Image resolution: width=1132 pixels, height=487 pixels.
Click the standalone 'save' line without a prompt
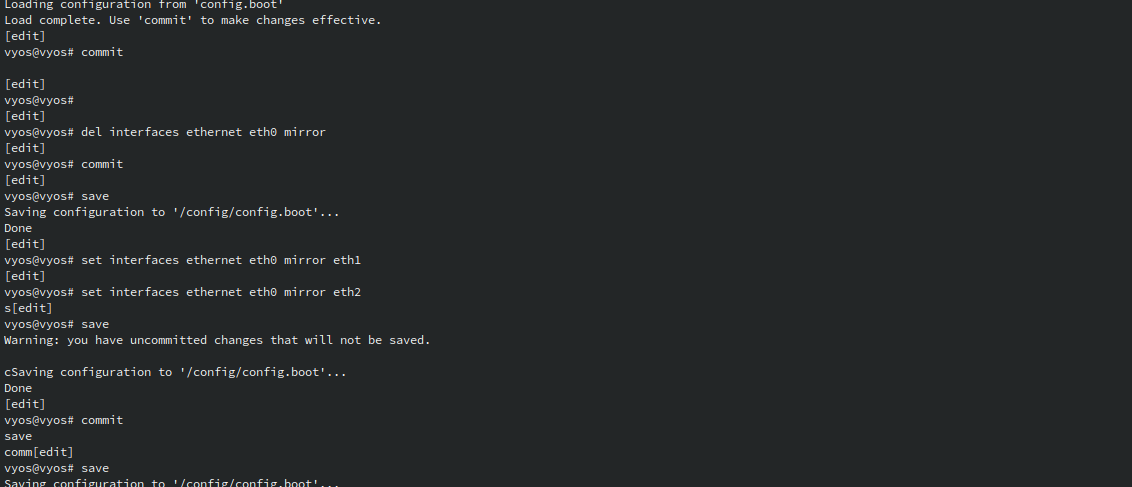point(18,436)
